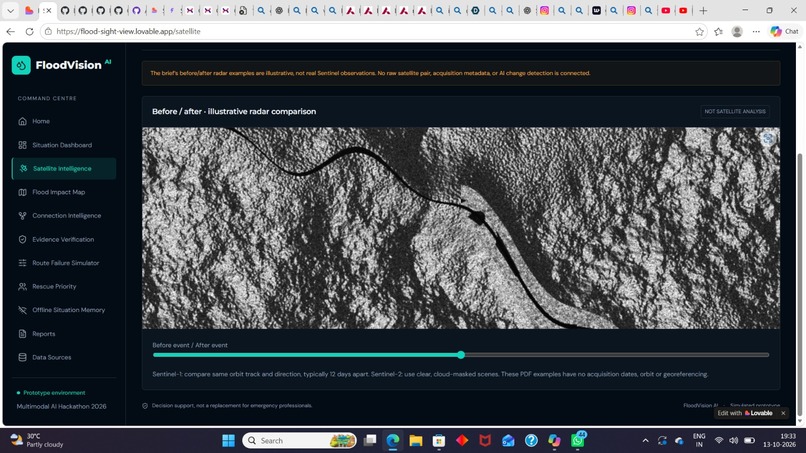
Task: Open the Situation Dashboard page
Action: 64,145
